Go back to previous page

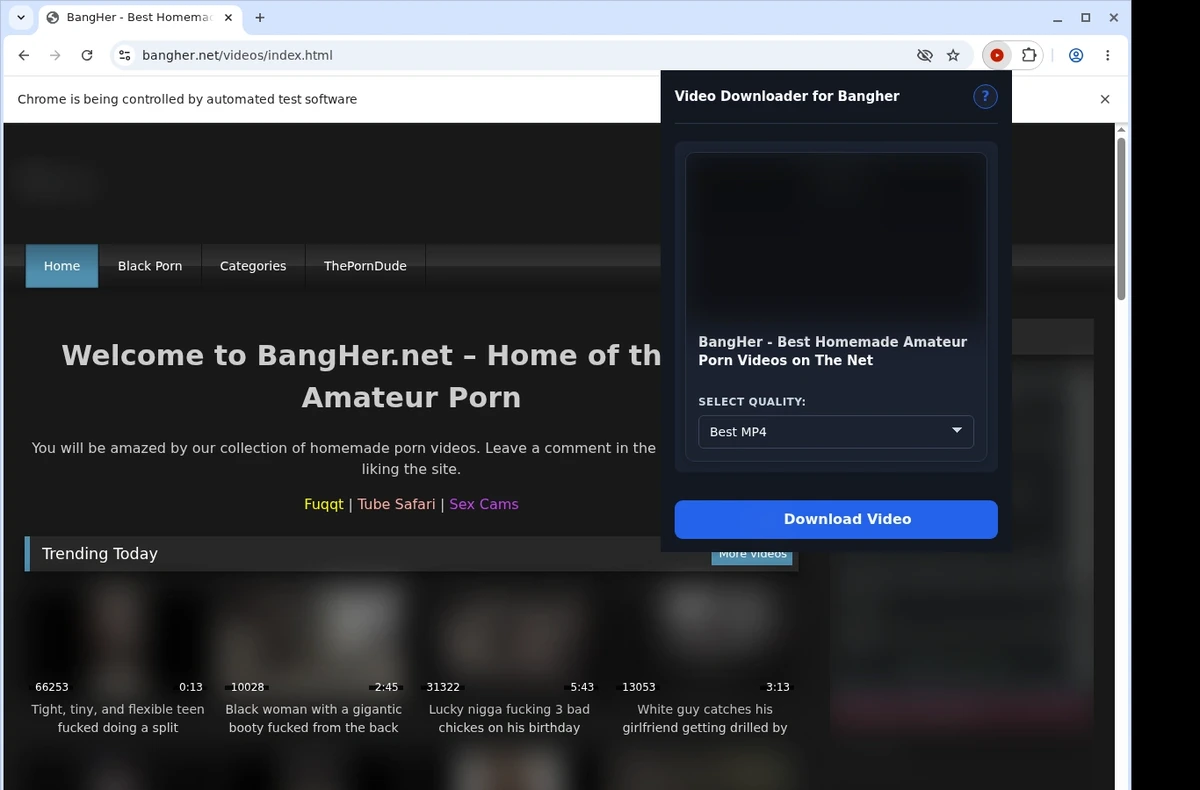pos(24,55)
